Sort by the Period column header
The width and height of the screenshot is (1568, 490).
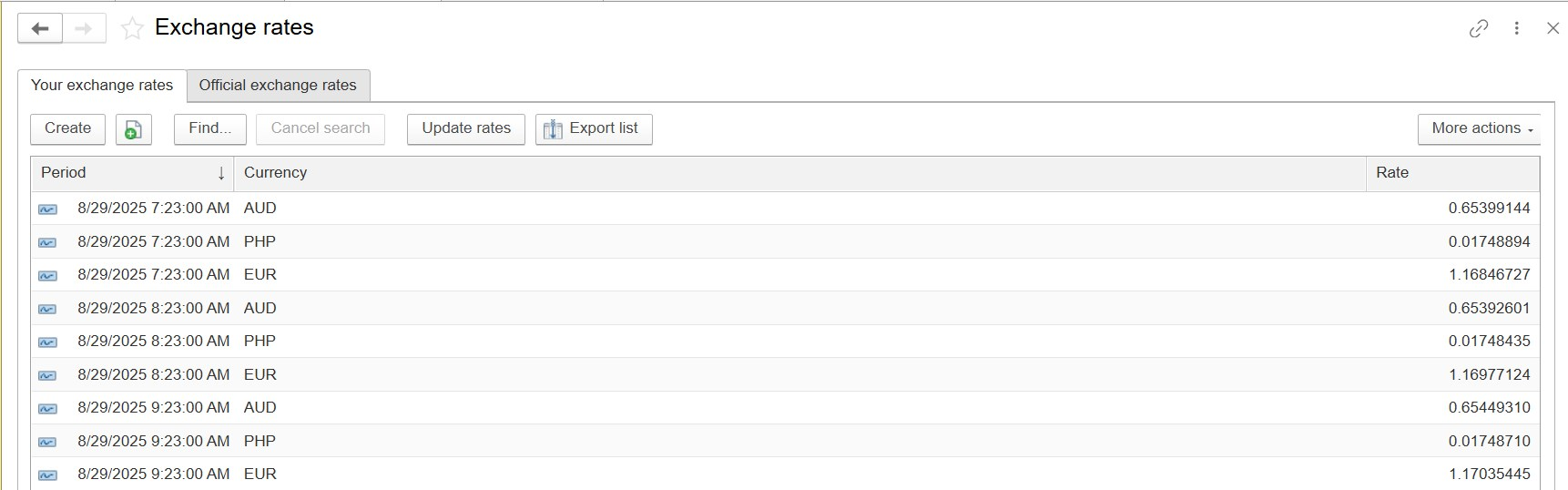tap(132, 173)
